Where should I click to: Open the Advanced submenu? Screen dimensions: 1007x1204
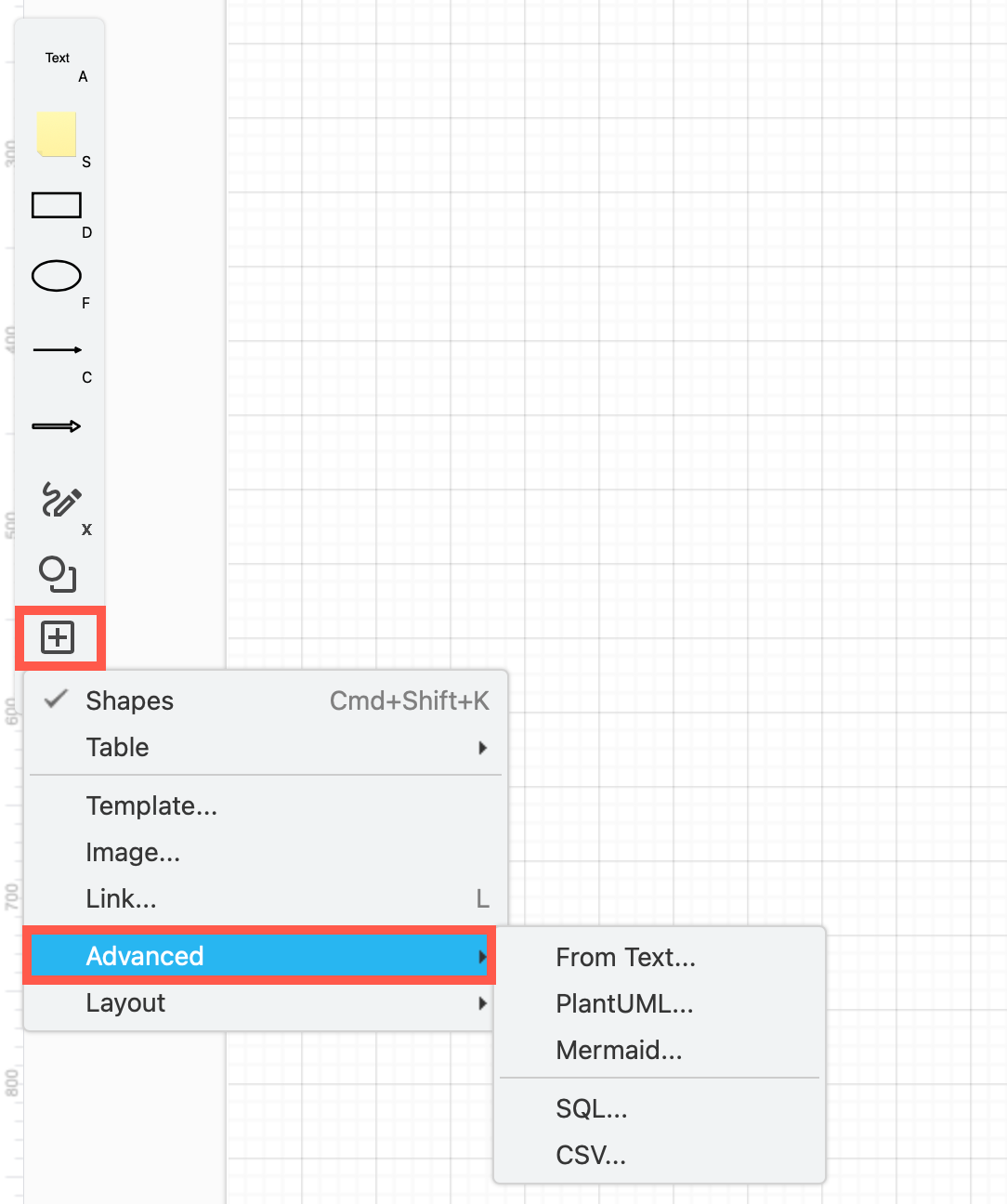point(146,955)
